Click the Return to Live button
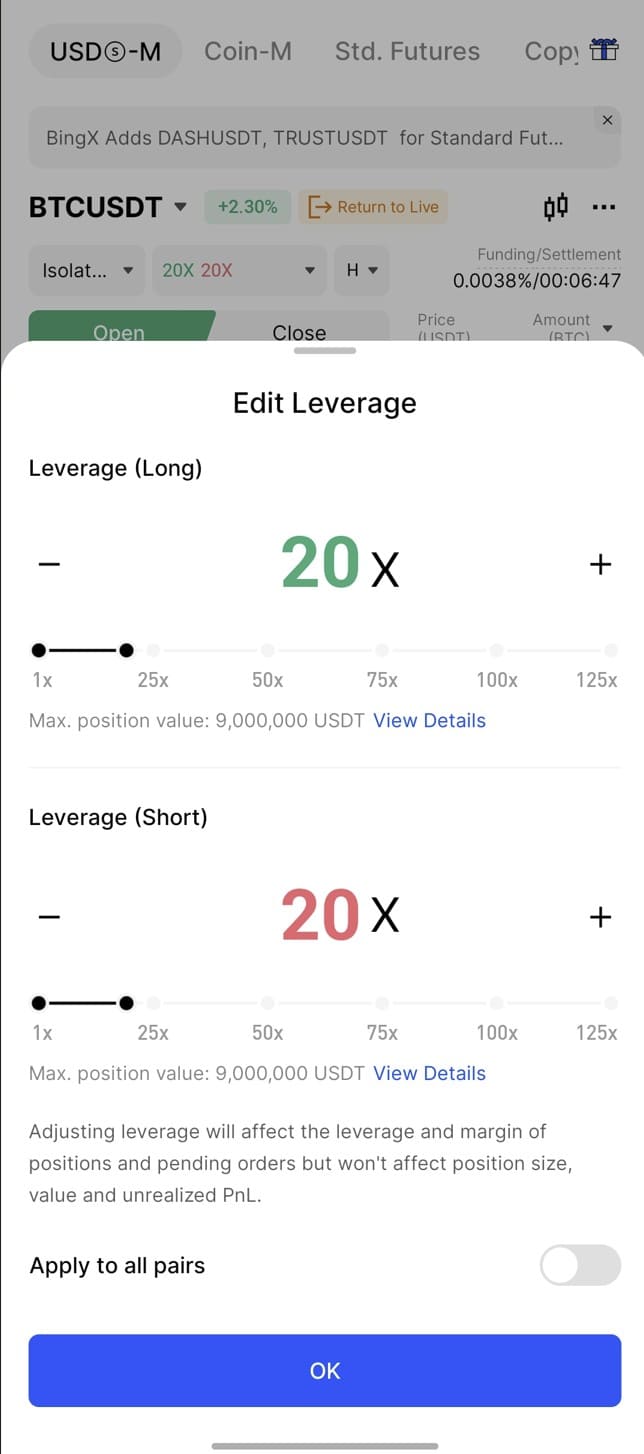Viewport: 644px width, 1454px height. [374, 207]
